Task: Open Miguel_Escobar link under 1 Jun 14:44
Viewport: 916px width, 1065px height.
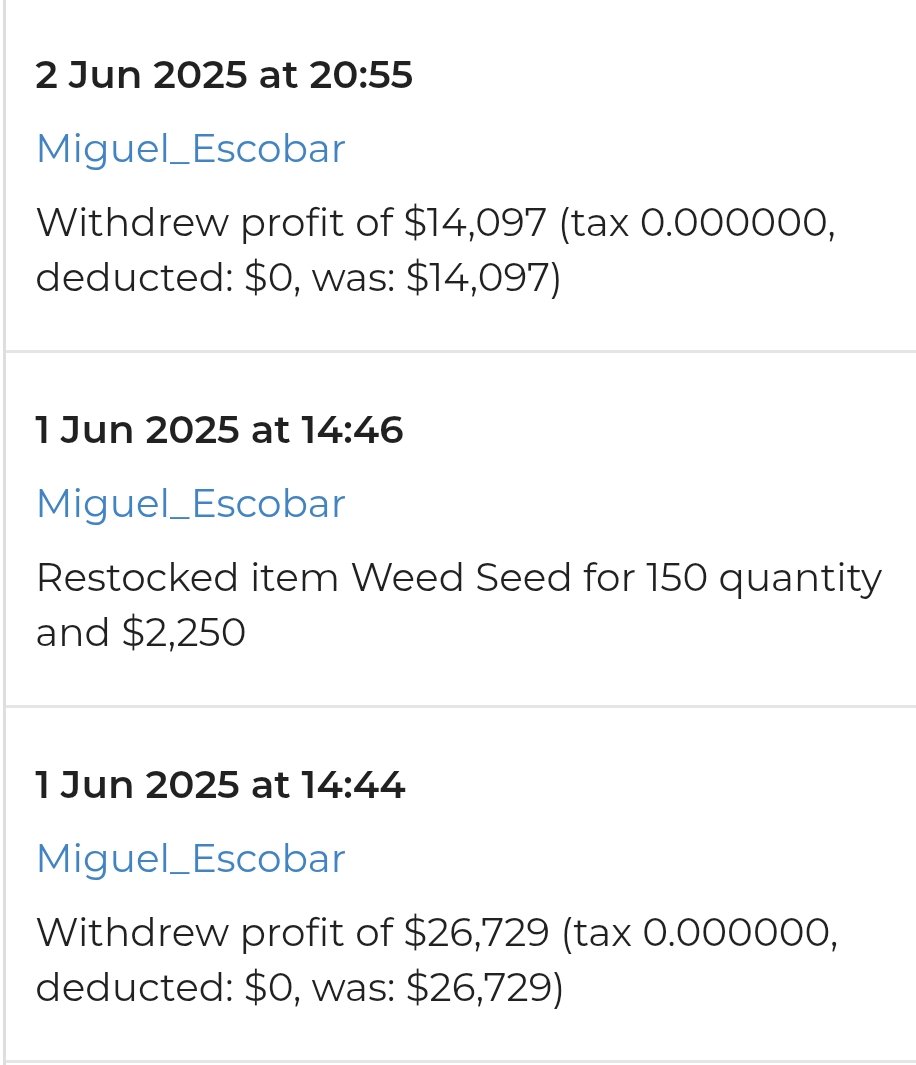Action: [191, 859]
